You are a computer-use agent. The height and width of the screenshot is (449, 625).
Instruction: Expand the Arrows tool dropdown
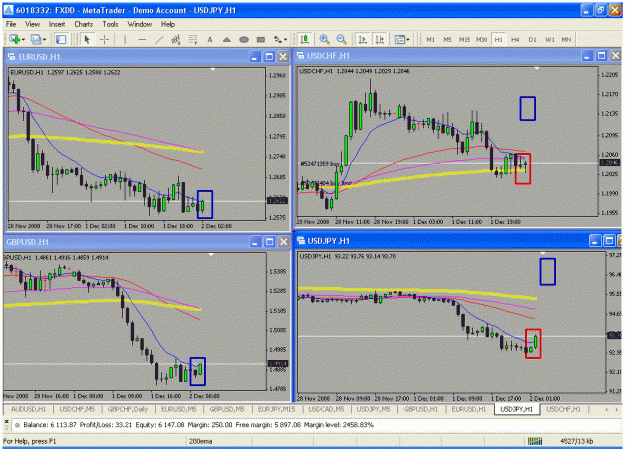285,39
